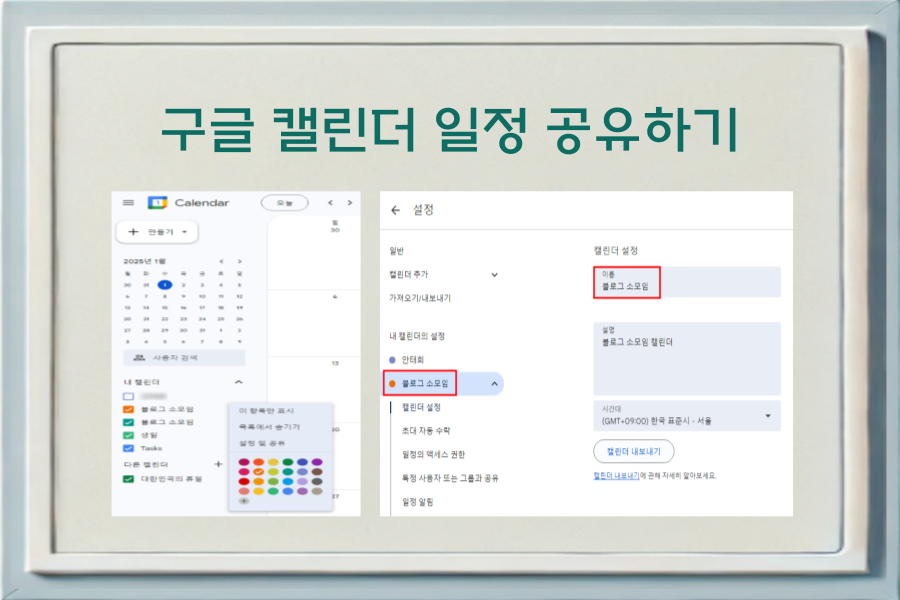Click the plus icon on 만들기

133,232
